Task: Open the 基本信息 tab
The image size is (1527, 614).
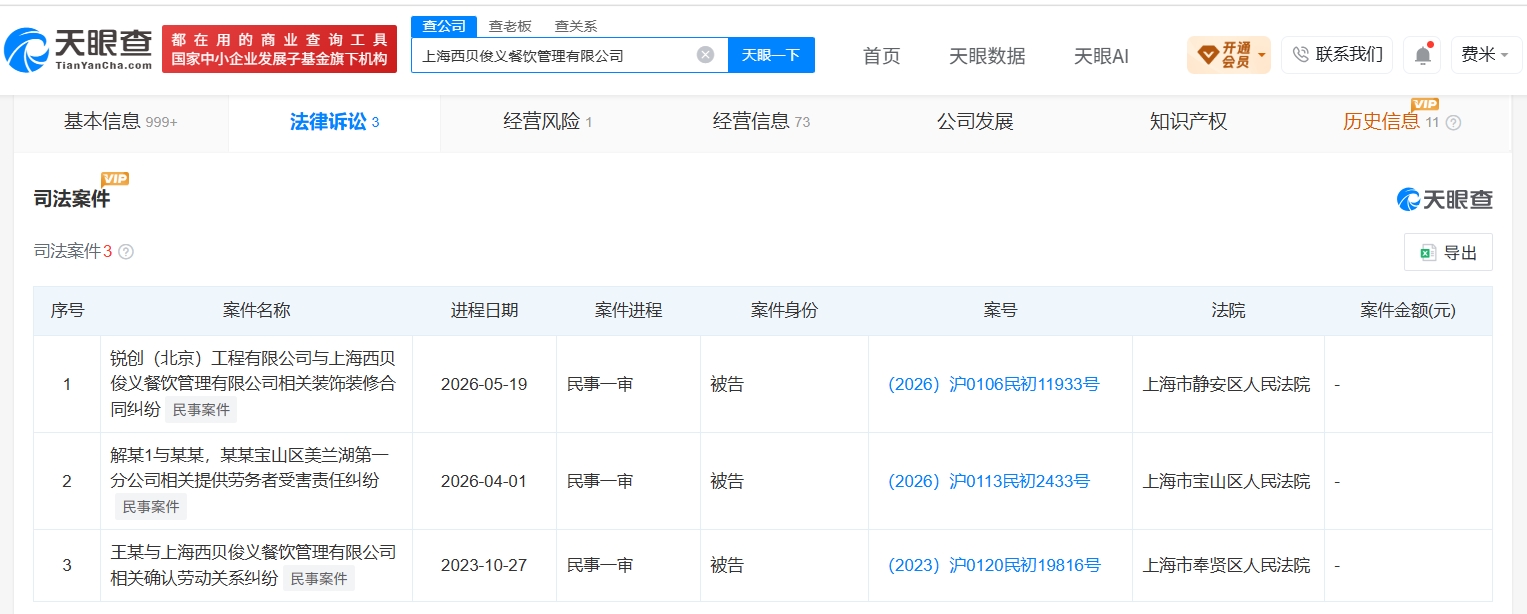Action: click(120, 122)
